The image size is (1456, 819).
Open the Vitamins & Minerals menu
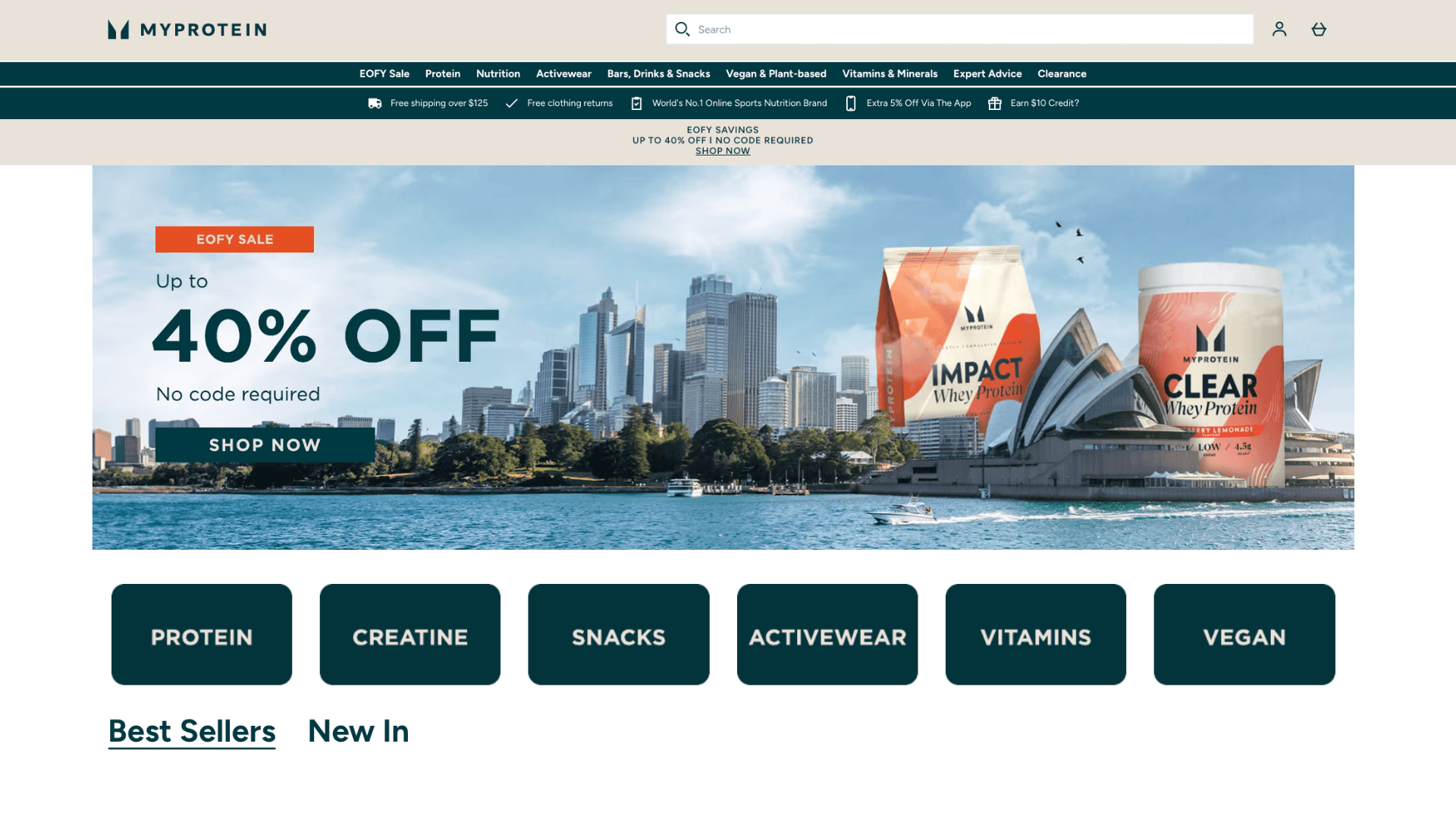pyautogui.click(x=890, y=74)
